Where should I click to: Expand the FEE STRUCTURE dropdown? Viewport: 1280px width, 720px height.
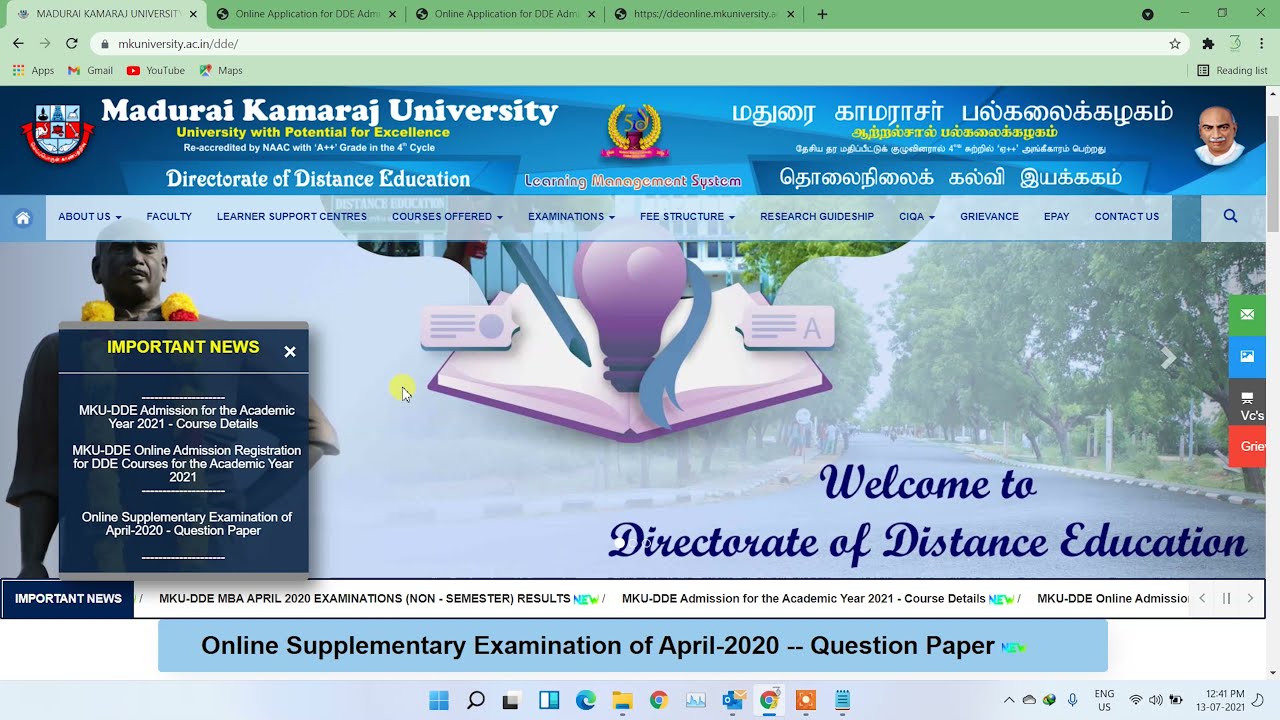click(x=687, y=217)
